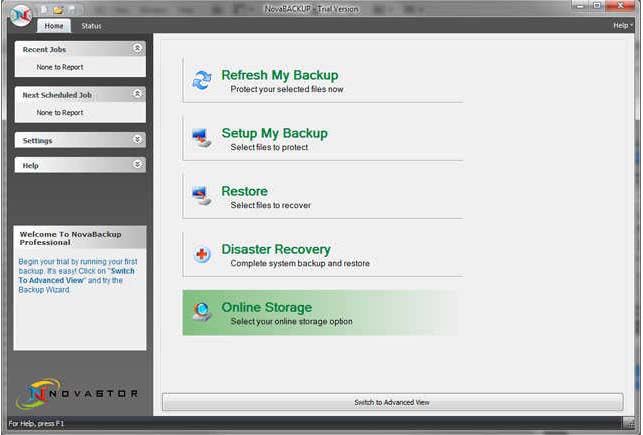This screenshot has width=643, height=435.
Task: Expand the Settings panel
Action: pos(137,140)
